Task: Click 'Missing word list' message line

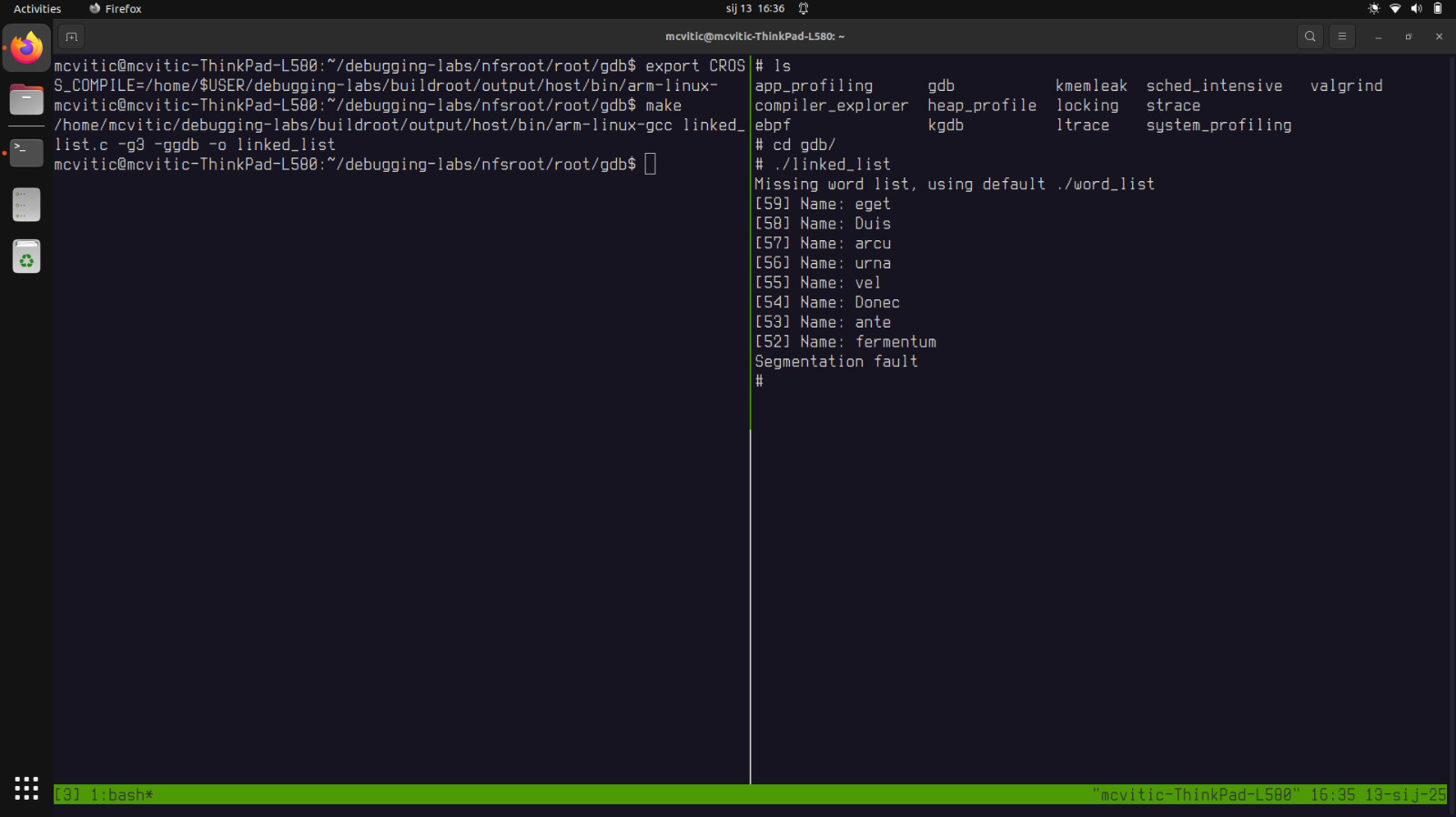Action: 955,184
